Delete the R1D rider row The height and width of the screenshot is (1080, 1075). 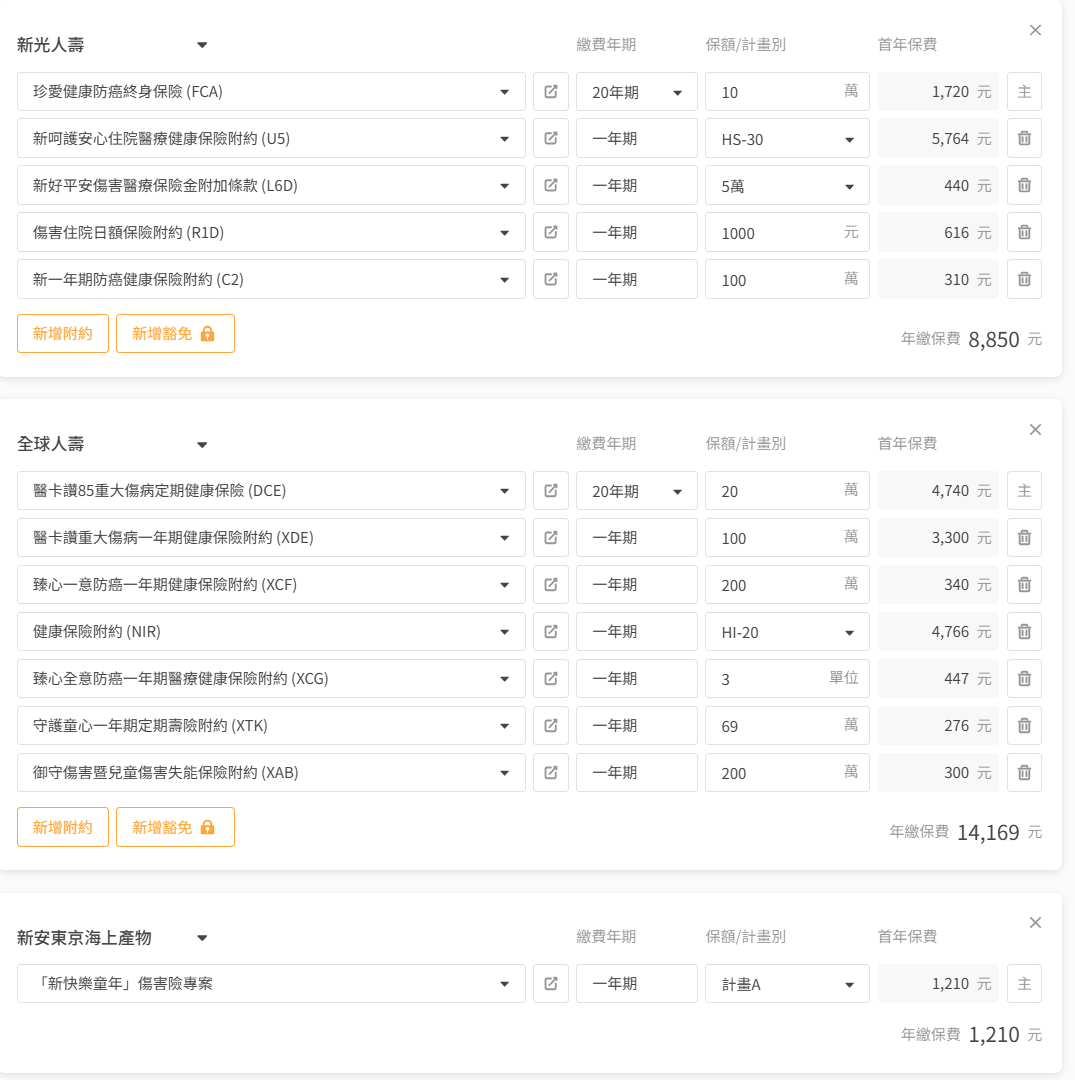click(x=1024, y=232)
